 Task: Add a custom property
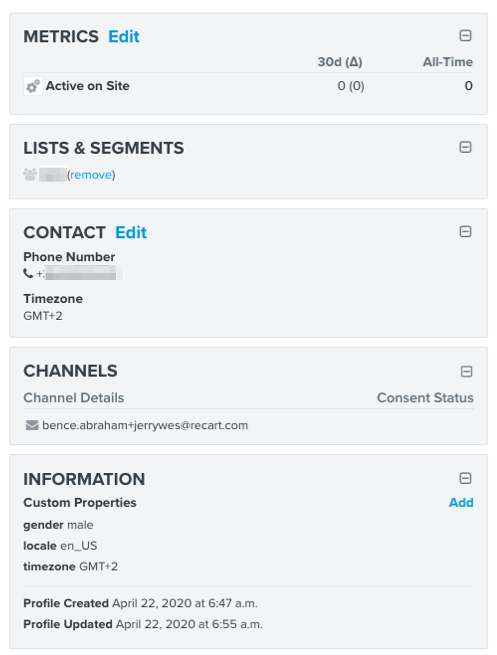[x=461, y=503]
